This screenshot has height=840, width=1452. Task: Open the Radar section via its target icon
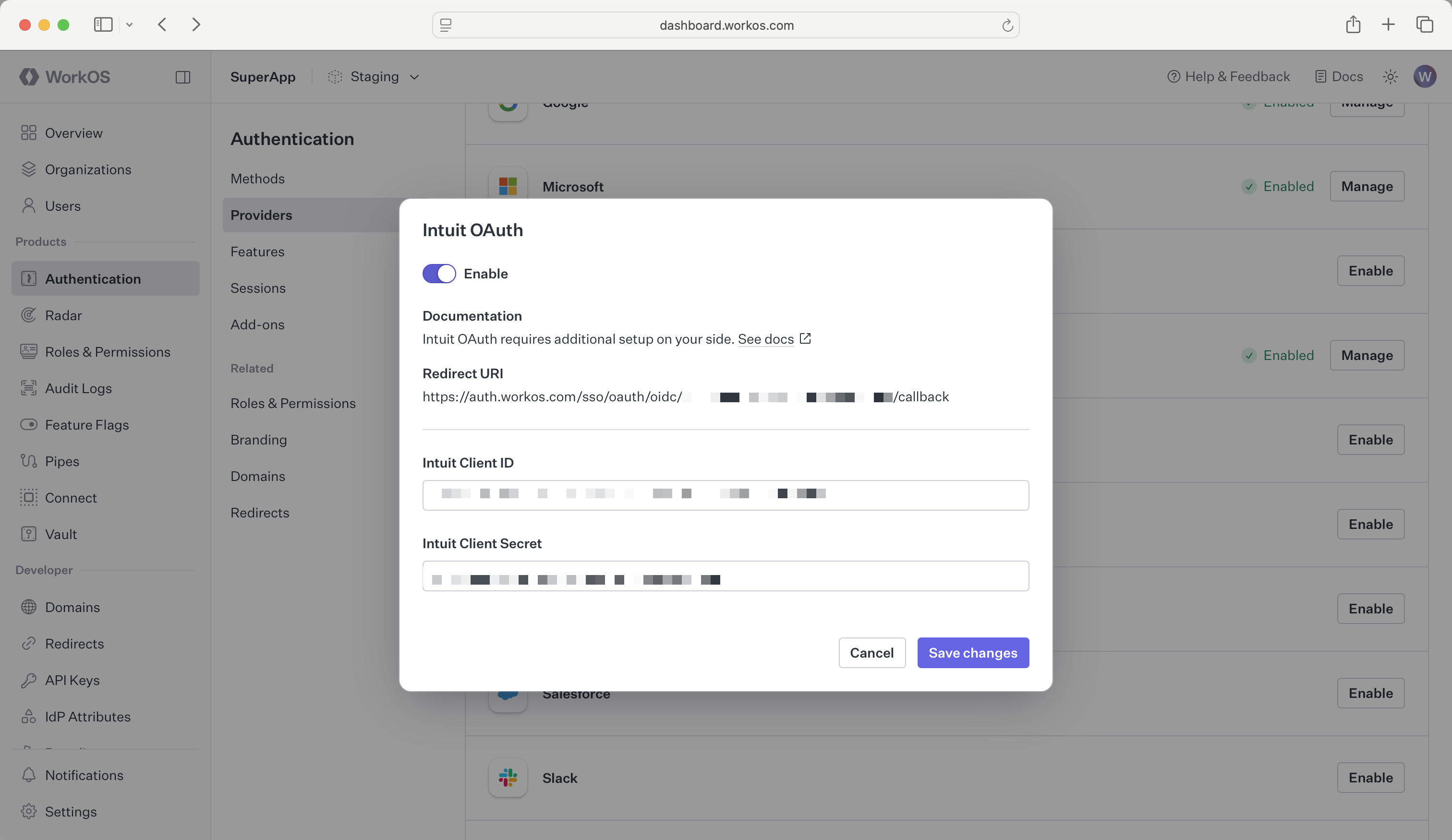(29, 315)
